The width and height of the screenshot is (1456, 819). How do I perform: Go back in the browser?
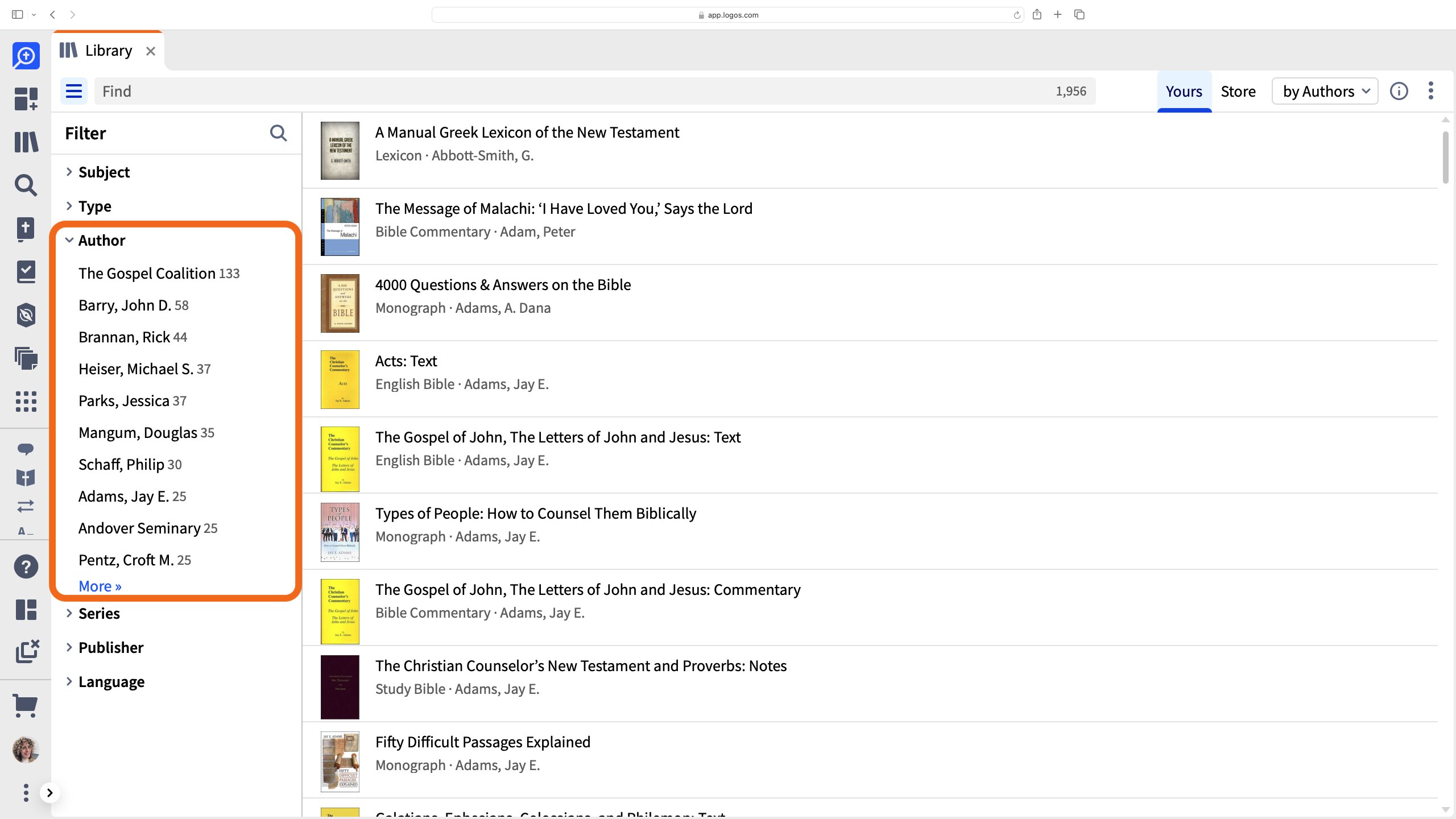click(52, 15)
